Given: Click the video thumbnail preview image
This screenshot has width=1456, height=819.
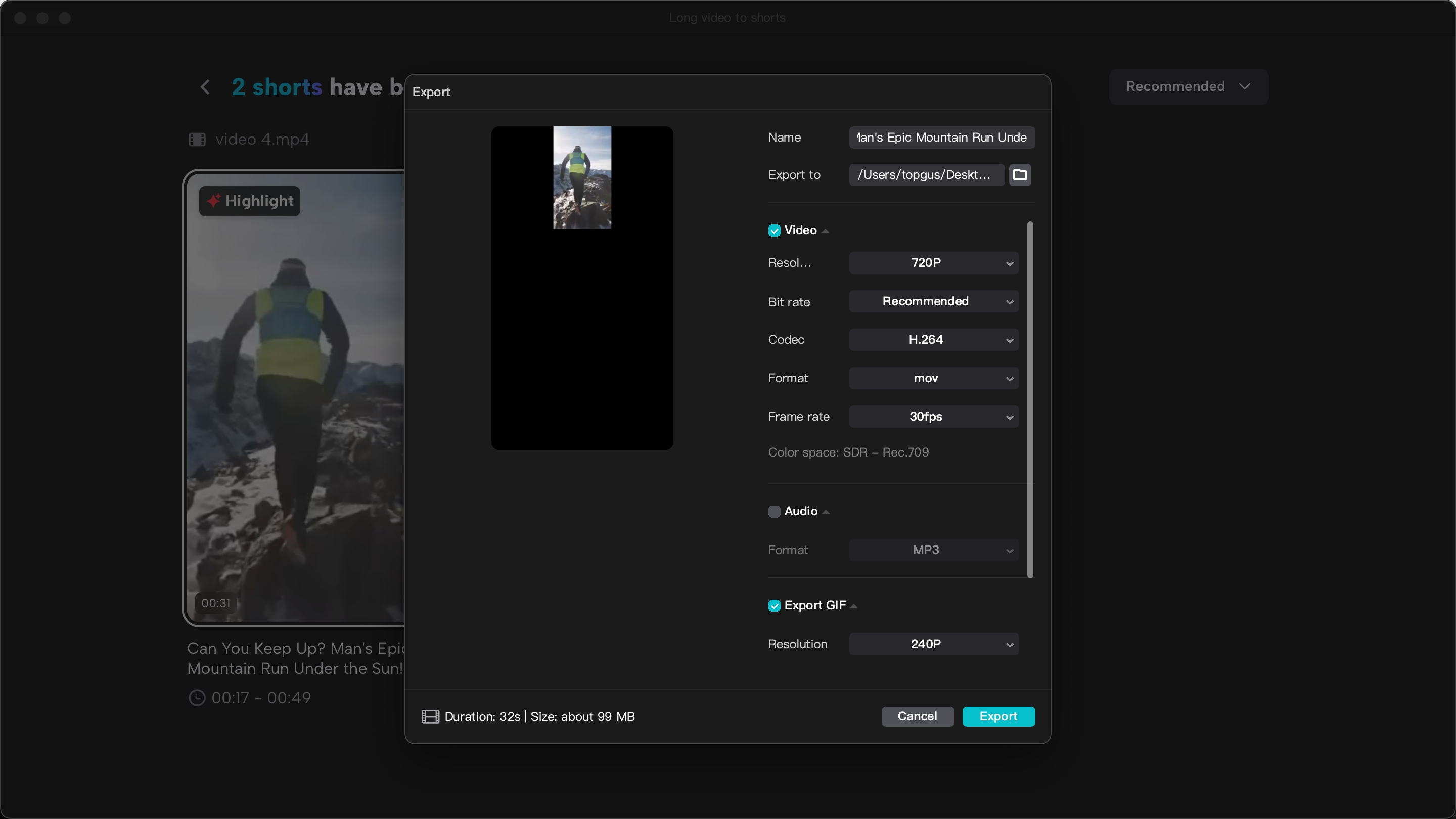Looking at the screenshot, I should click(x=582, y=177).
